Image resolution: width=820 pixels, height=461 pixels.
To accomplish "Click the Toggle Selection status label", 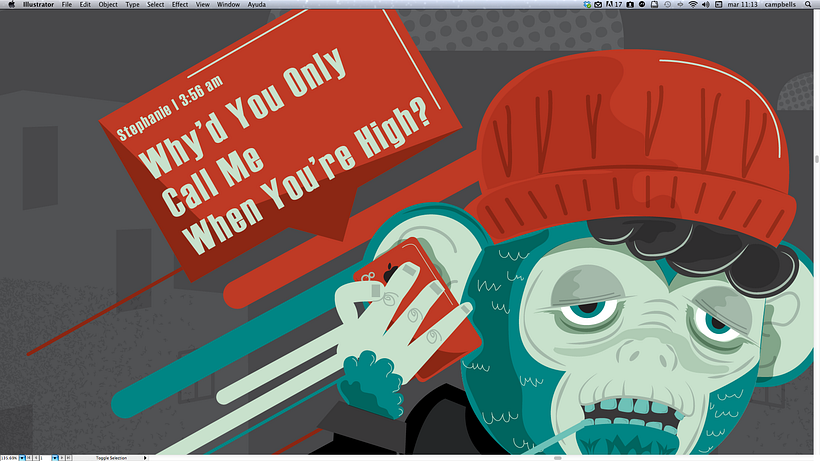I will pos(111,458).
